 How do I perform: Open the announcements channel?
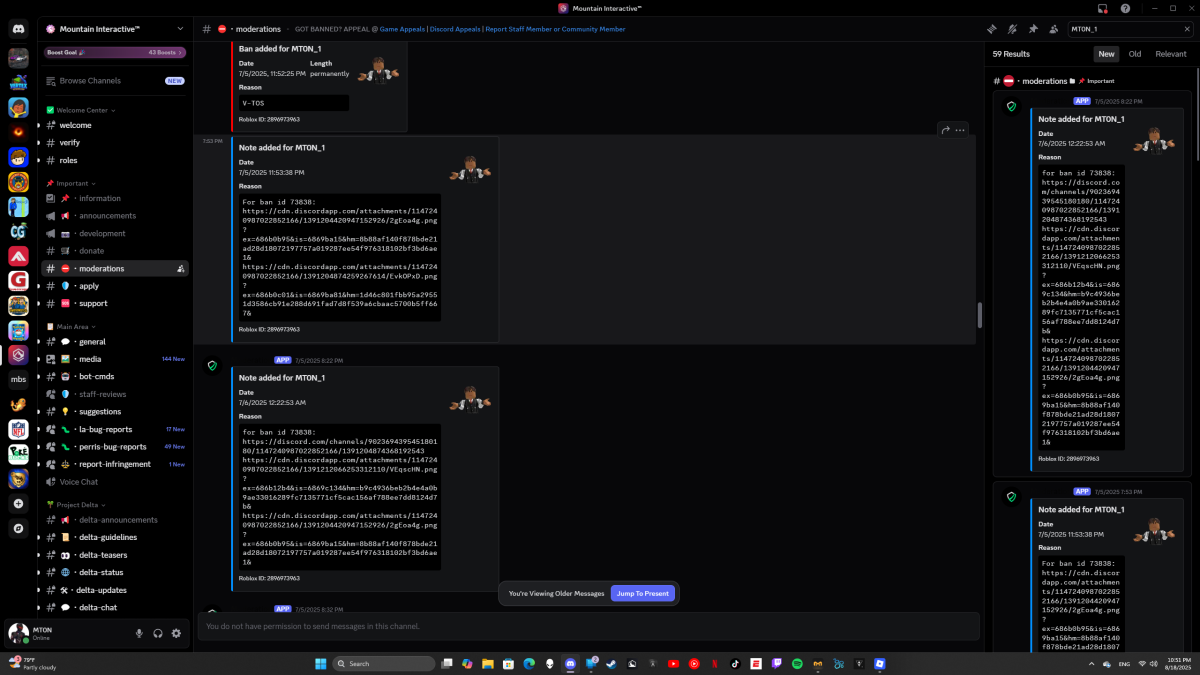point(115,216)
